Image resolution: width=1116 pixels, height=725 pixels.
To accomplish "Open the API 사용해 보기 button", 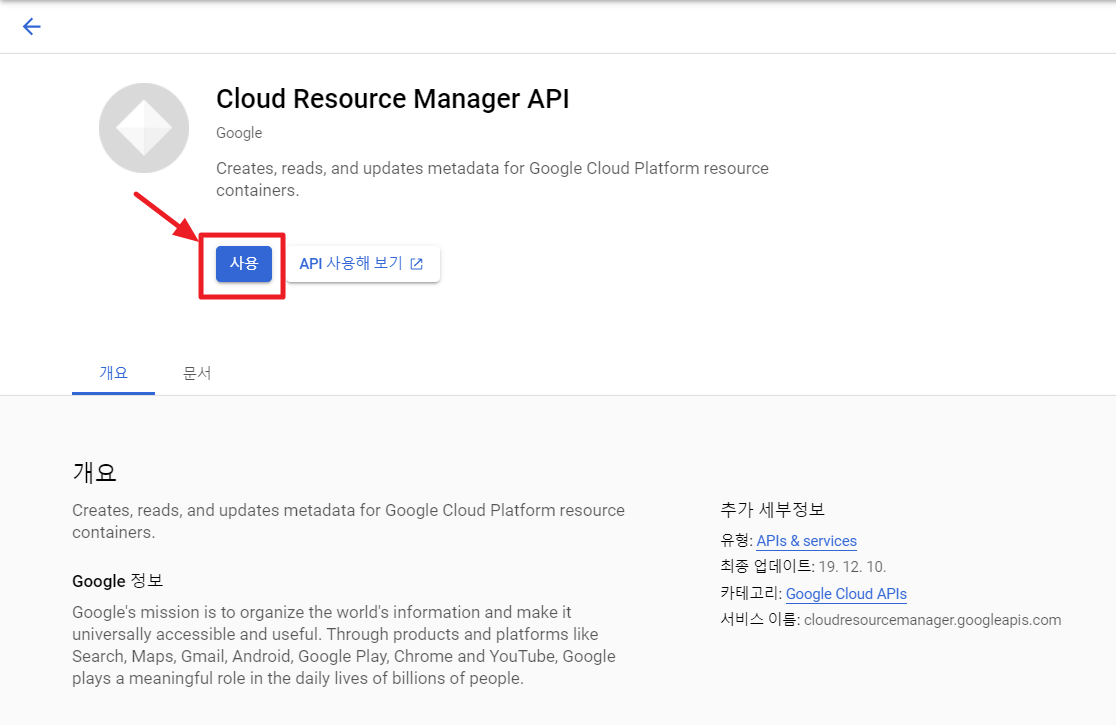I will 363,264.
